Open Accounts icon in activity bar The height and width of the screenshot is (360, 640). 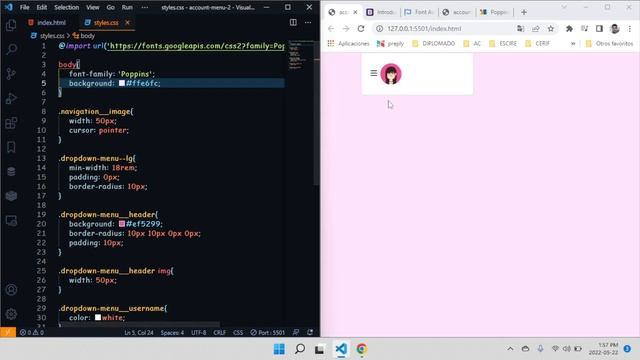click(11, 290)
